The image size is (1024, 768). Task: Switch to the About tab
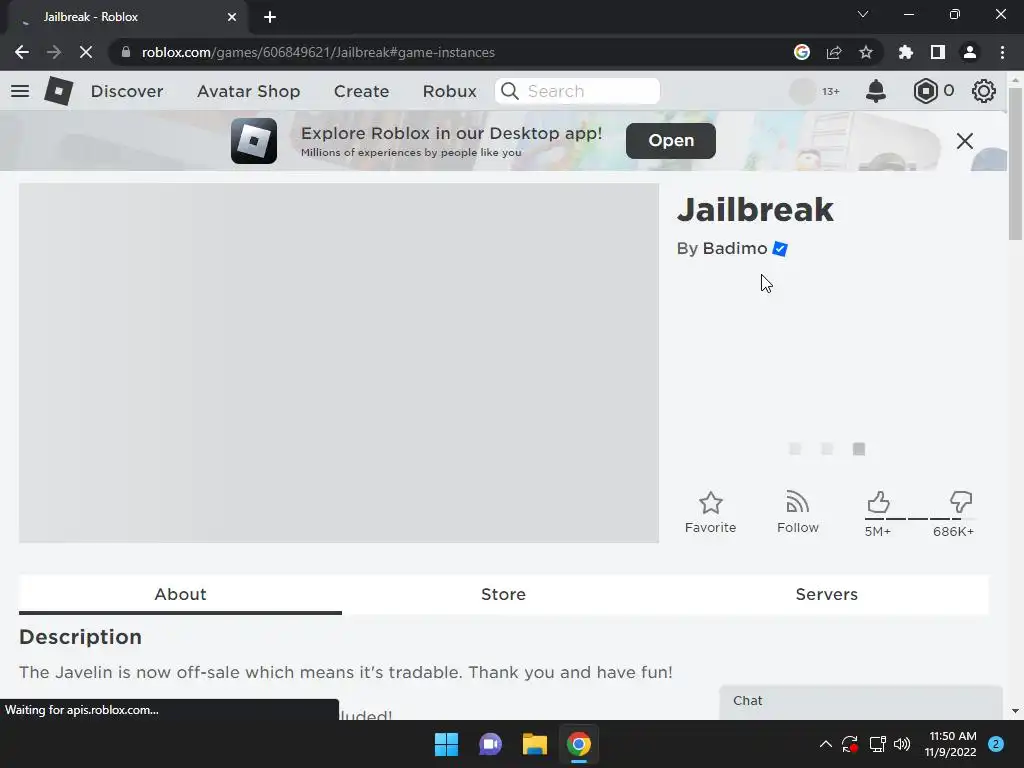pos(180,594)
